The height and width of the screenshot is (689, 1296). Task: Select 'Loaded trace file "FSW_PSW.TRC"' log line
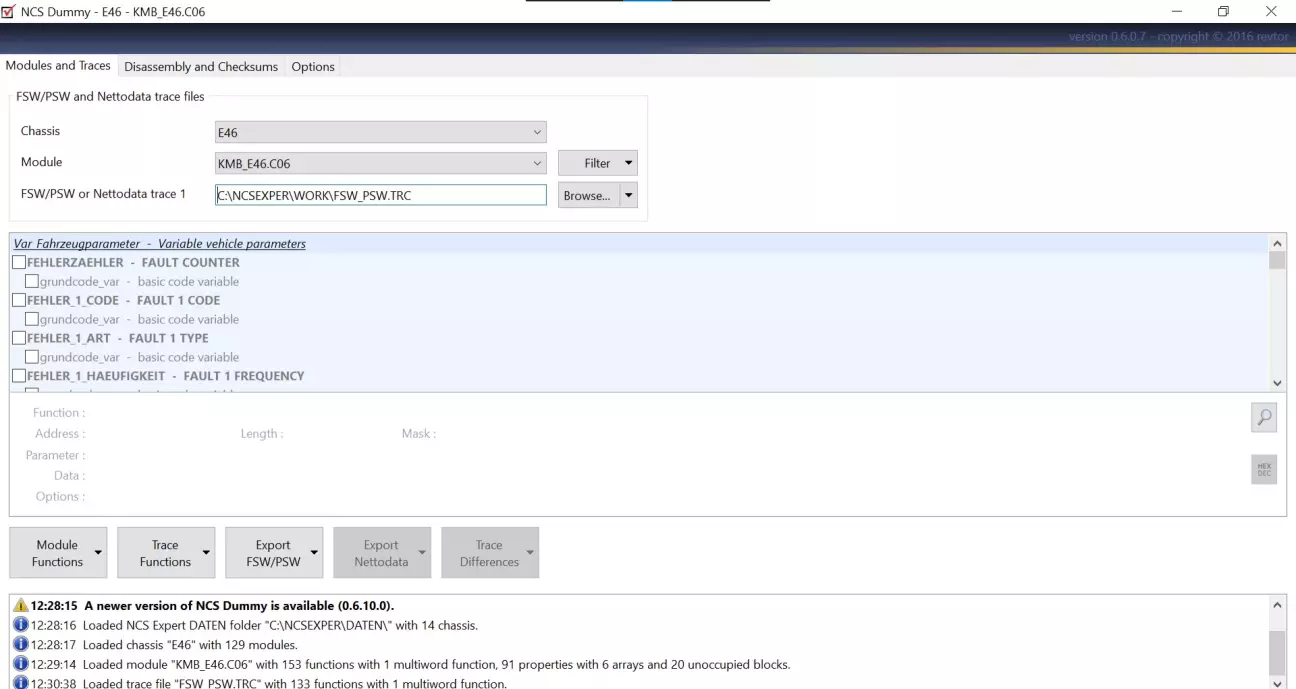click(639, 682)
